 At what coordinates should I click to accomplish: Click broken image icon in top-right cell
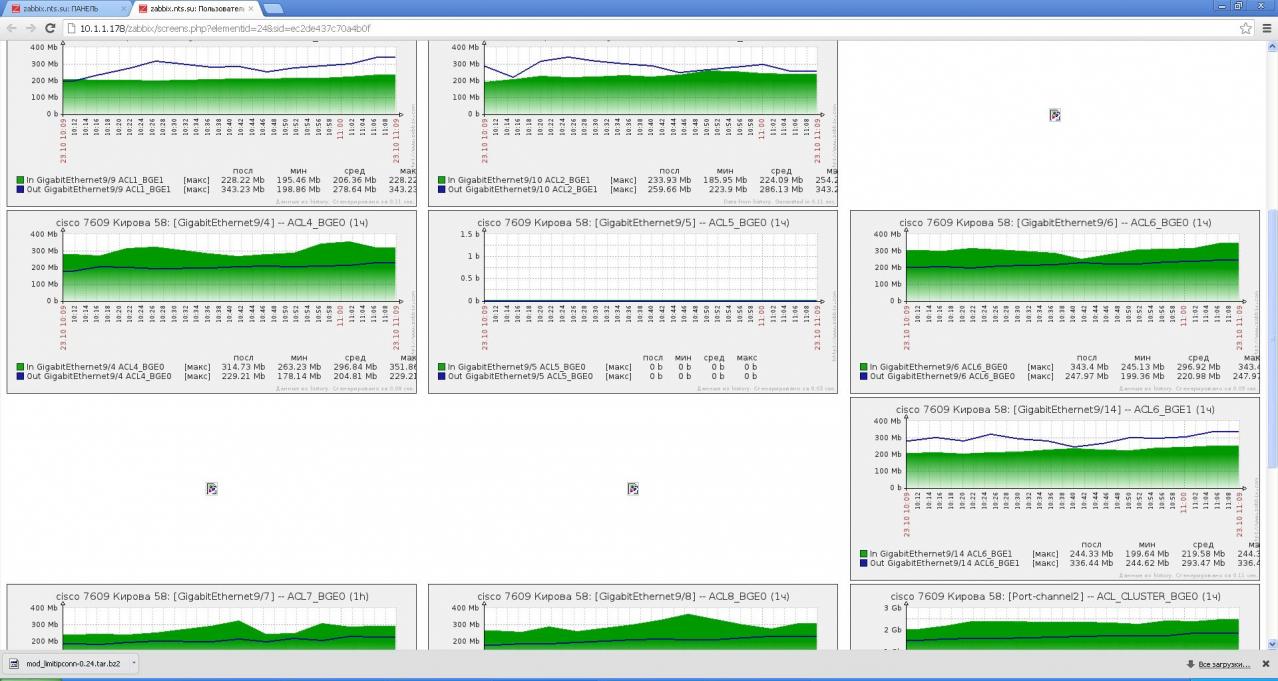point(1054,115)
